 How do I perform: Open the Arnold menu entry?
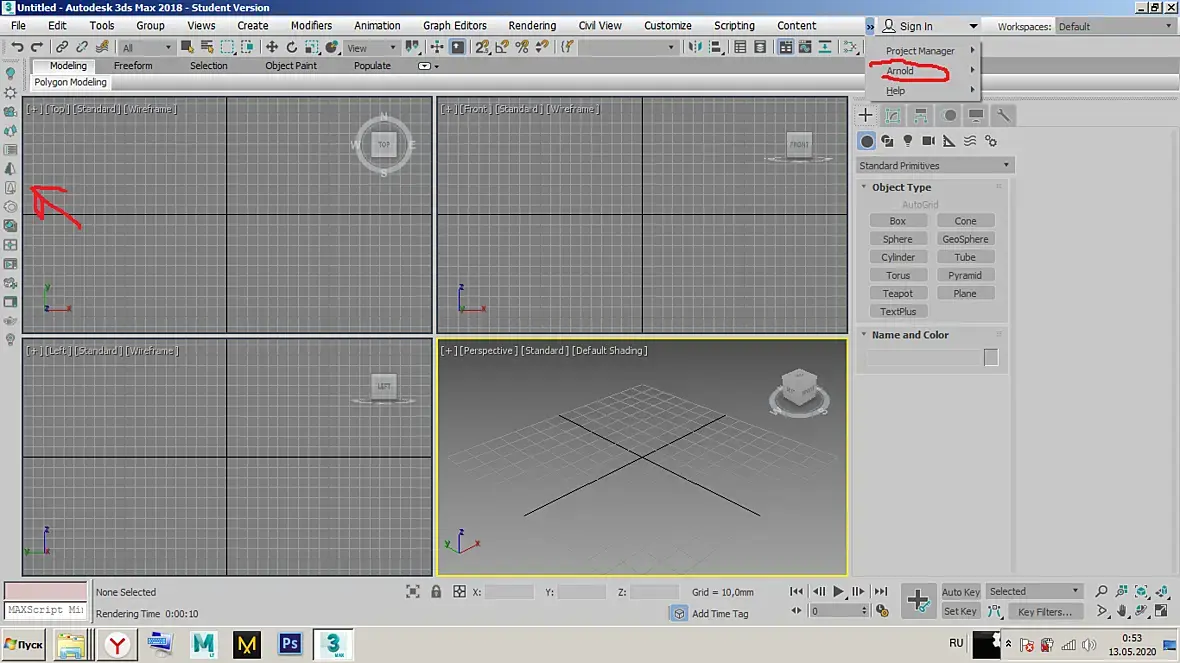[900, 71]
